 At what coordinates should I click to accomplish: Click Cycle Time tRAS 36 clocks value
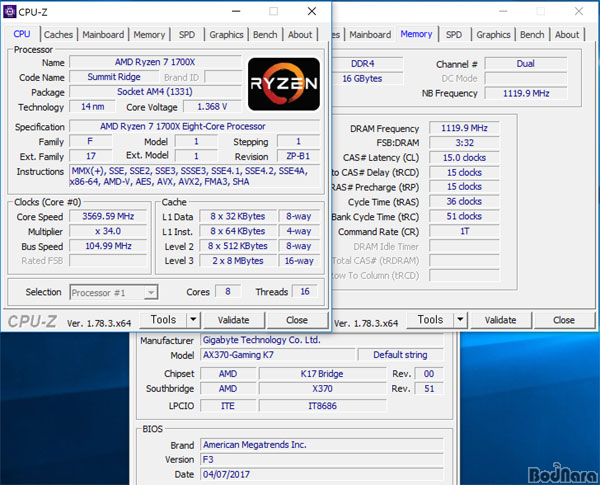pyautogui.click(x=464, y=201)
